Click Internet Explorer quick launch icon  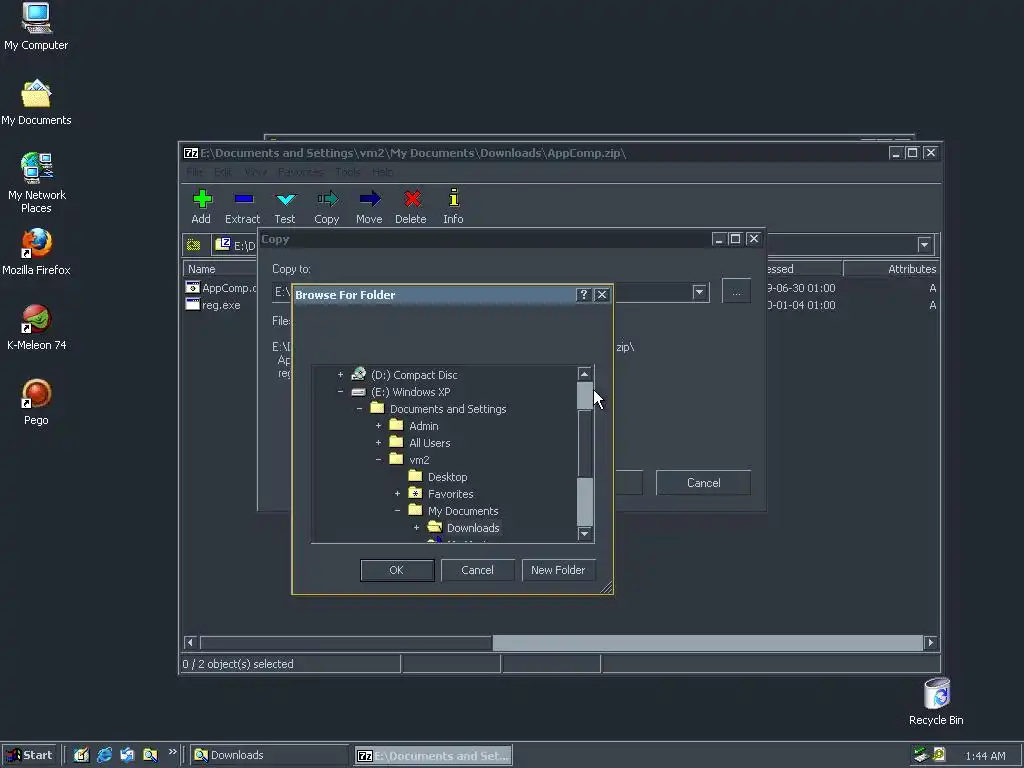pos(104,755)
